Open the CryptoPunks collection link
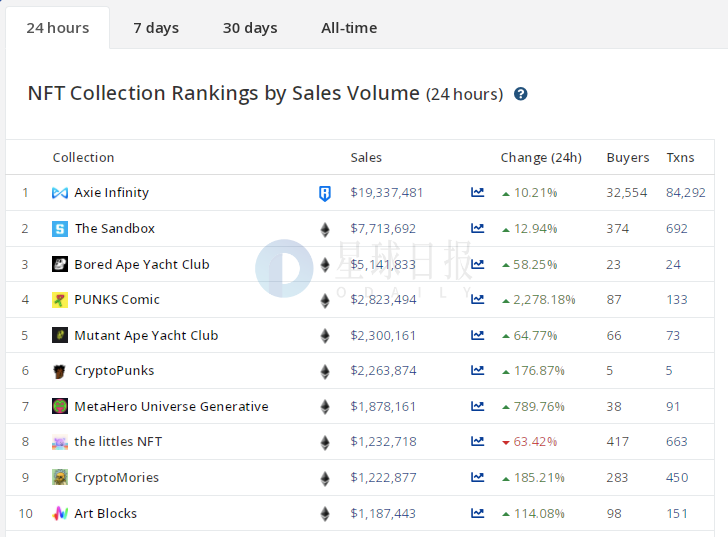 [x=114, y=371]
